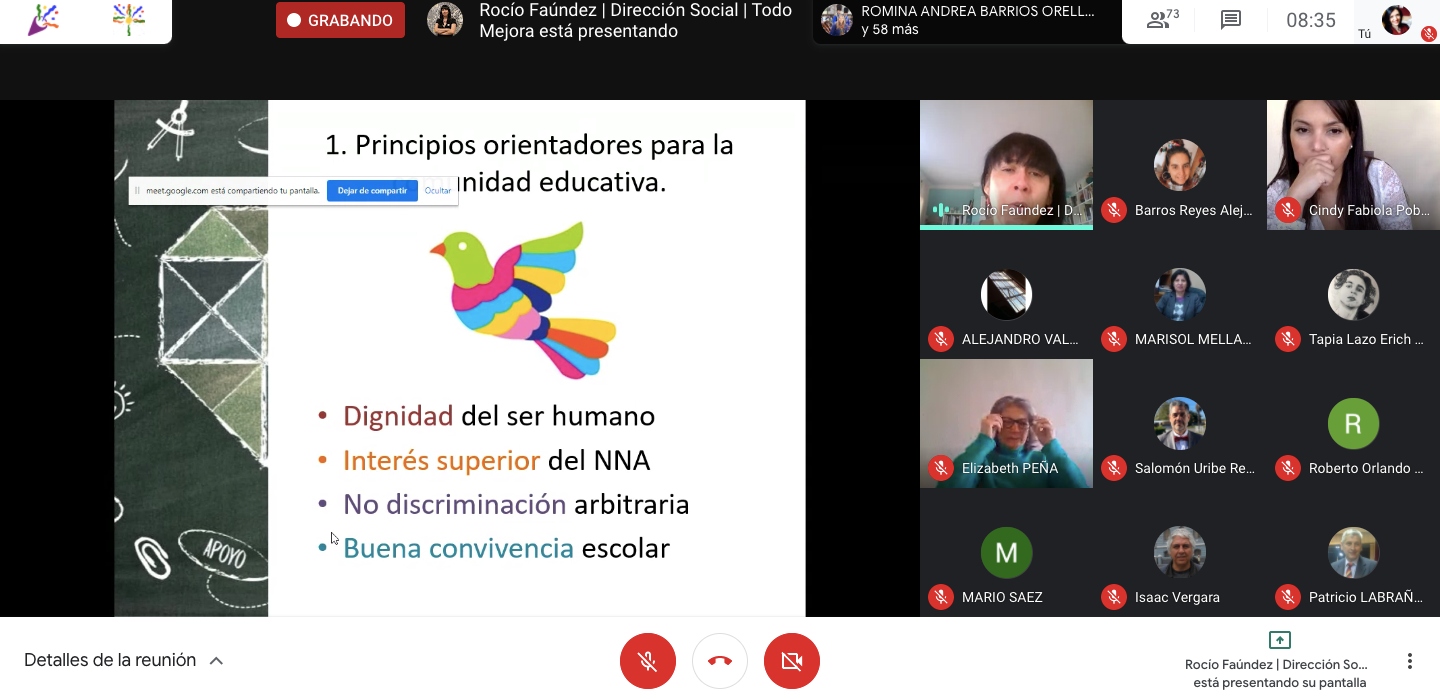Click the GRABANDO recording indicator

(x=340, y=20)
